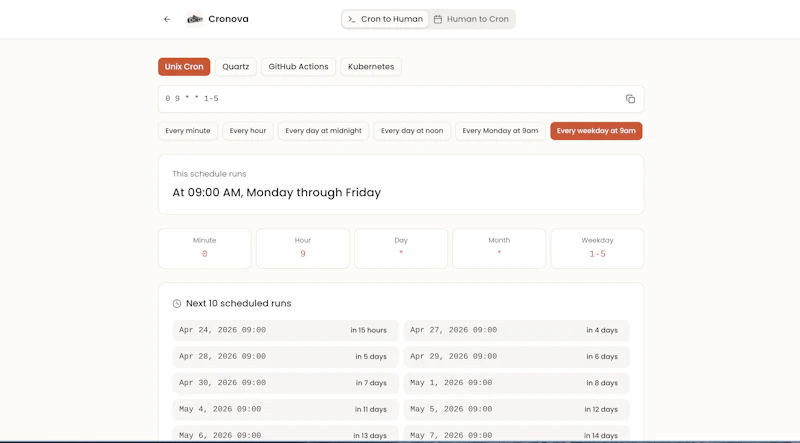Select the Unix Cron format
Viewport: 800px width, 443px height.
(184, 67)
